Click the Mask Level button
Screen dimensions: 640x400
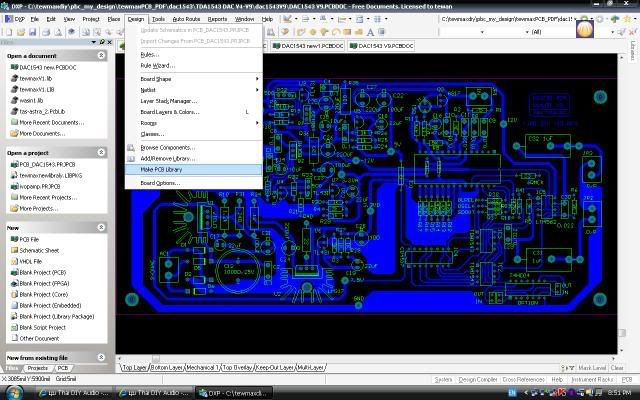click(x=590, y=368)
